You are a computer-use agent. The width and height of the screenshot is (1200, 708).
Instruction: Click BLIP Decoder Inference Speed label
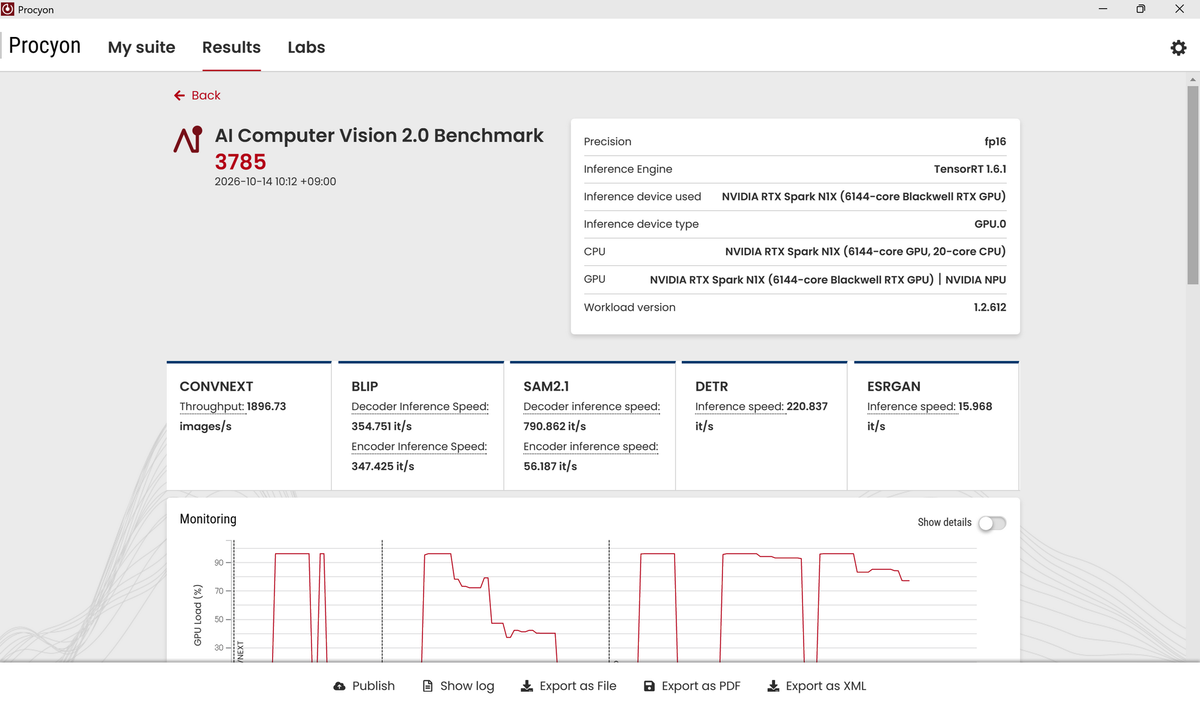coord(420,407)
